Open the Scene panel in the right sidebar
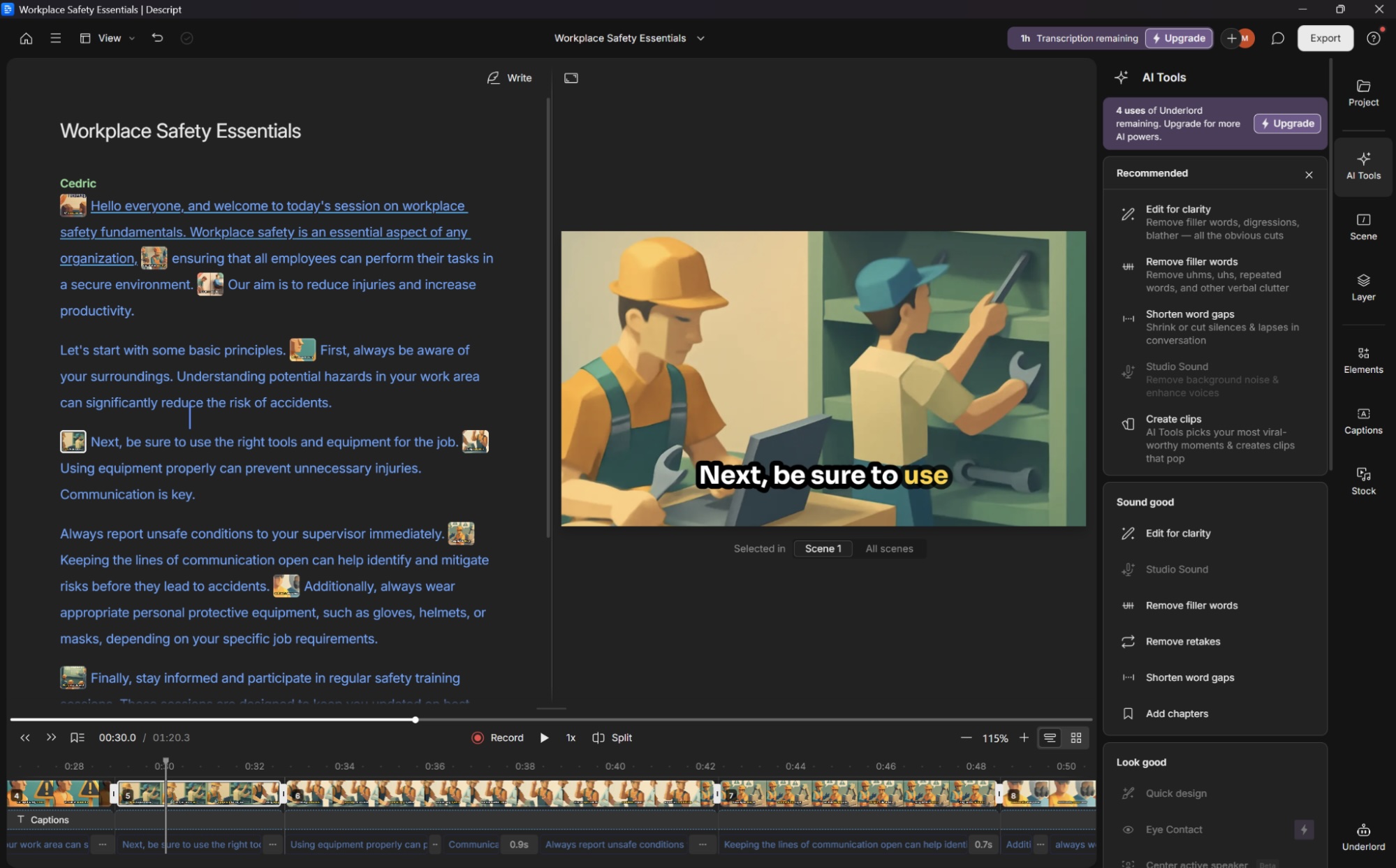 (x=1362, y=226)
